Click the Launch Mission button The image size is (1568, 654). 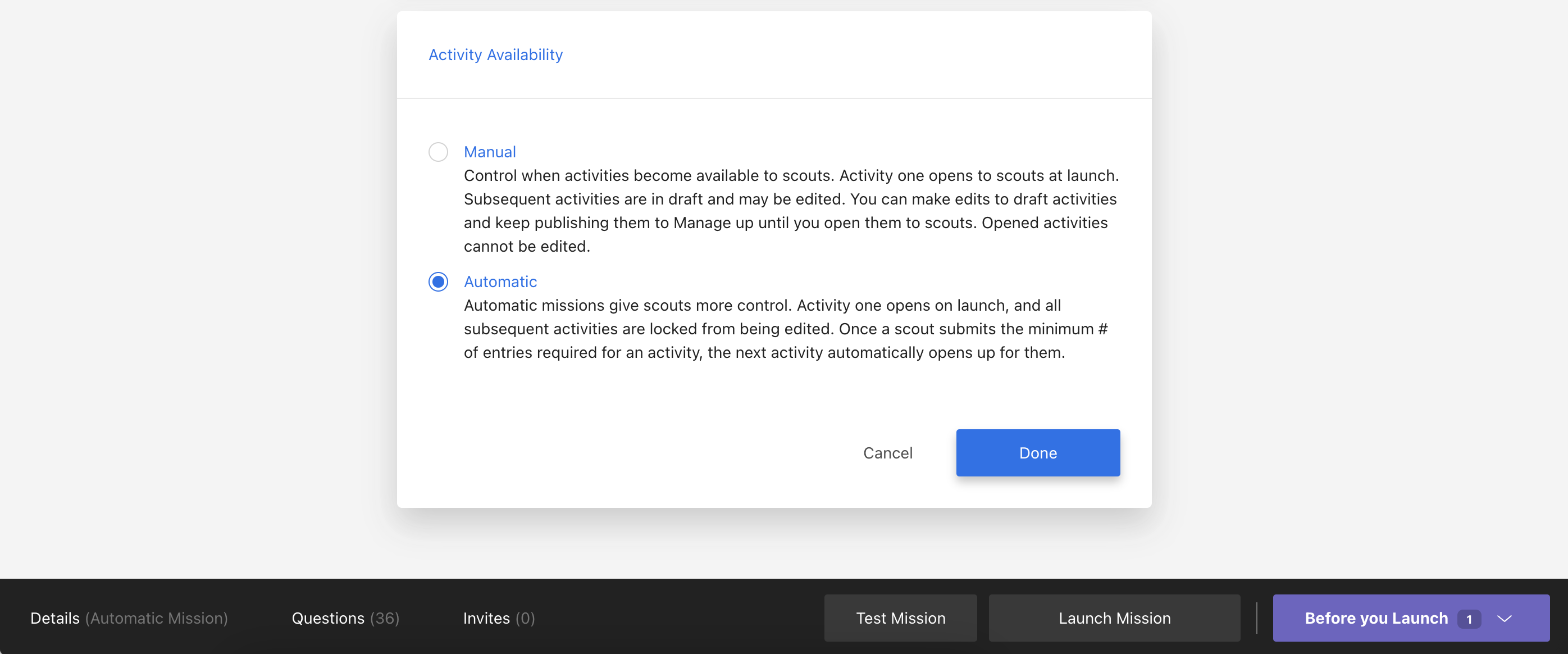tap(1115, 618)
